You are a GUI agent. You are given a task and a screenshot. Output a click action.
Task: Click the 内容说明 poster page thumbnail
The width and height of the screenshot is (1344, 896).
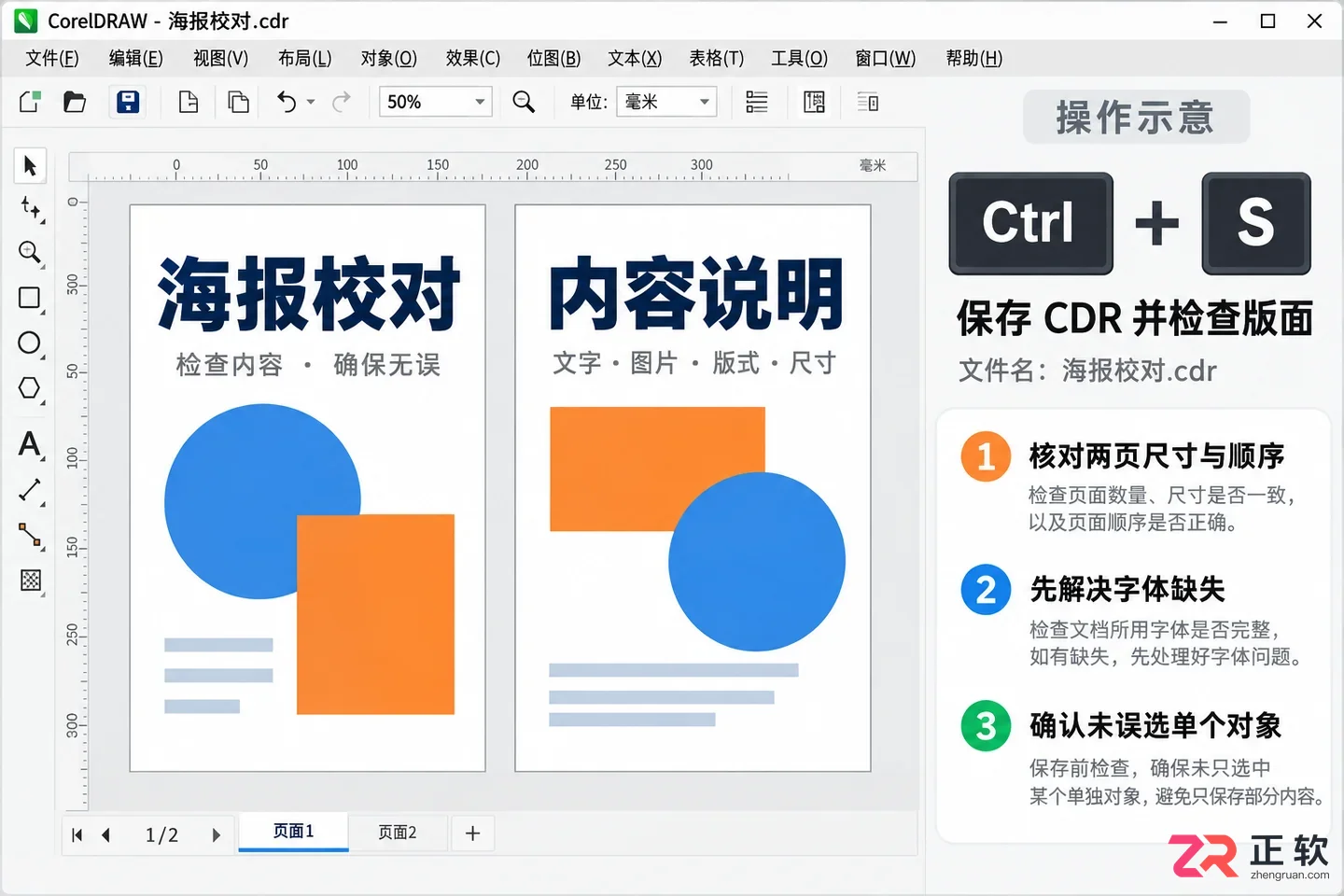pos(693,488)
